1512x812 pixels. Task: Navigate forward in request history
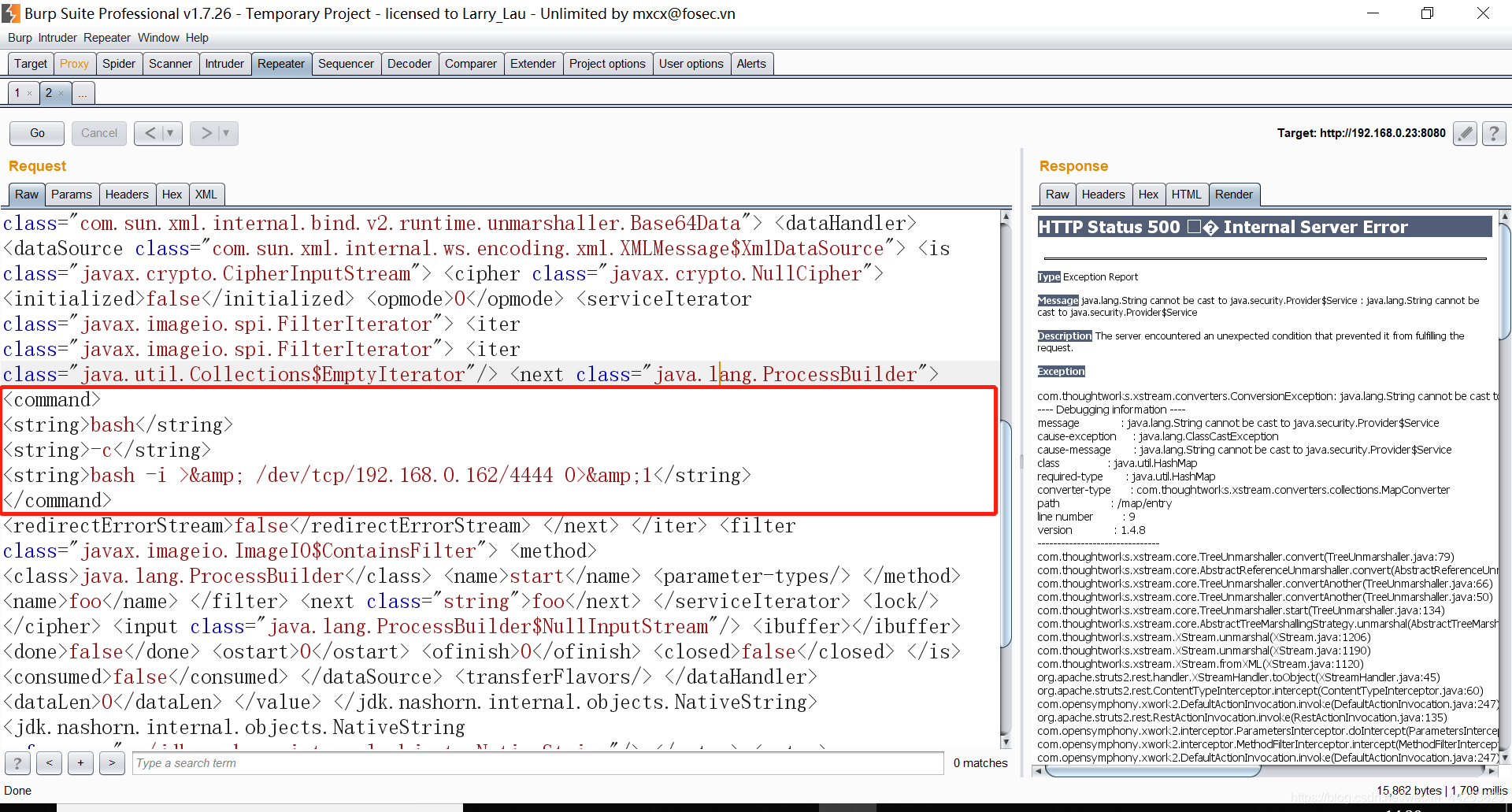pos(206,133)
